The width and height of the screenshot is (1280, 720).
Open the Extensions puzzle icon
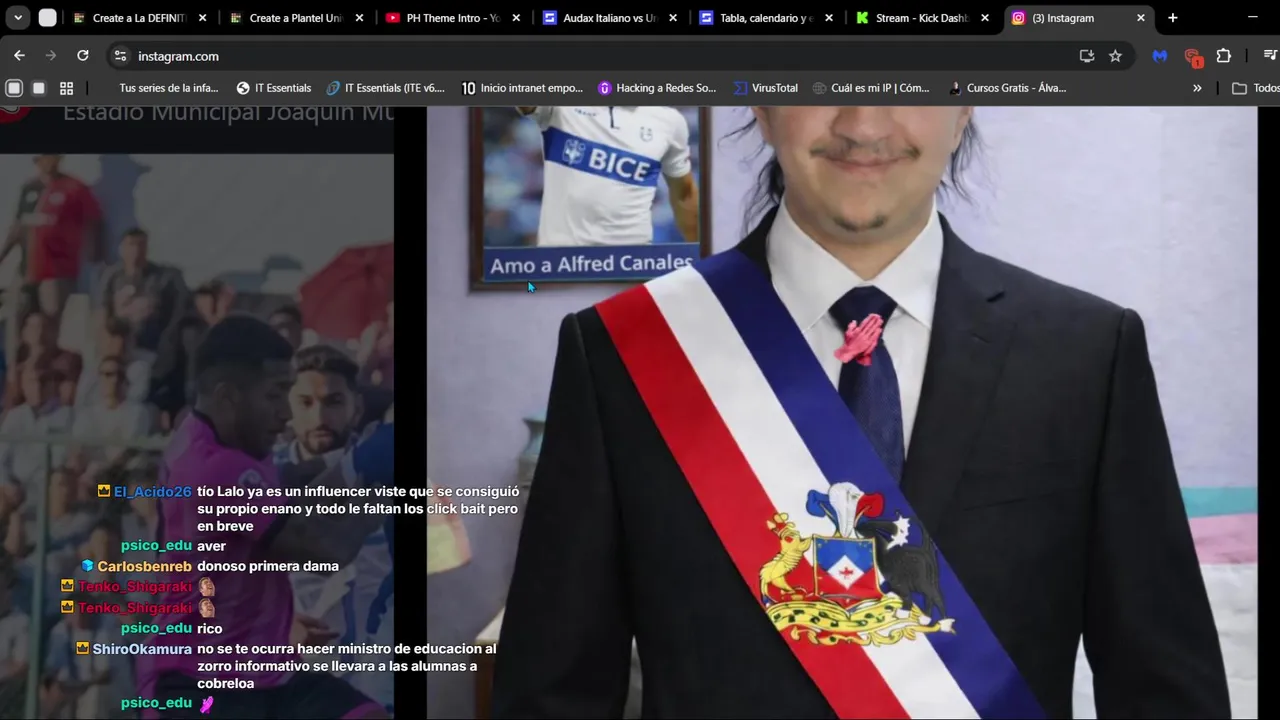pyautogui.click(x=1224, y=56)
